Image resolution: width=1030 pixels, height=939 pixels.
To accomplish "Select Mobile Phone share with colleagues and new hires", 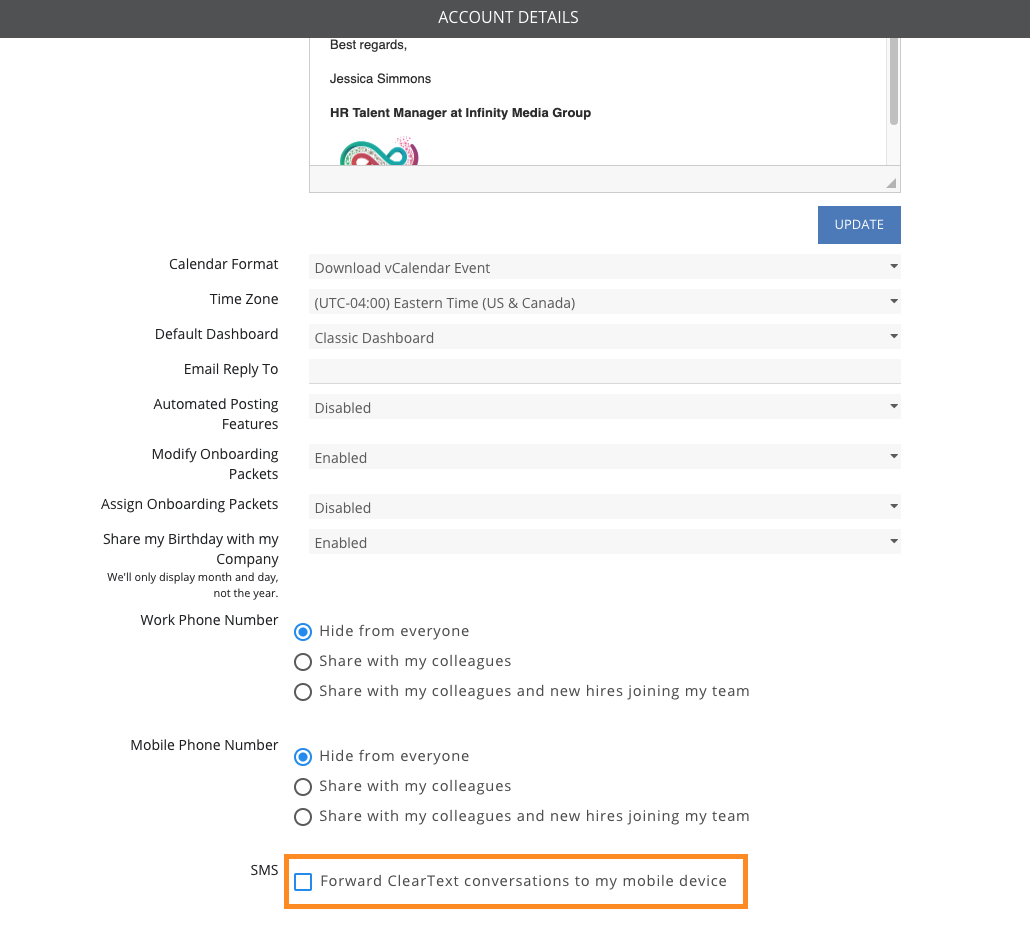I will point(303,817).
